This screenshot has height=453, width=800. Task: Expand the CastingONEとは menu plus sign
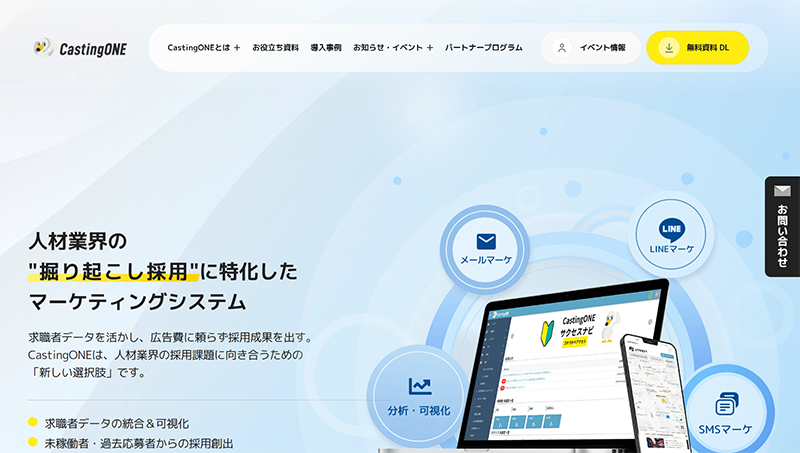(237, 48)
